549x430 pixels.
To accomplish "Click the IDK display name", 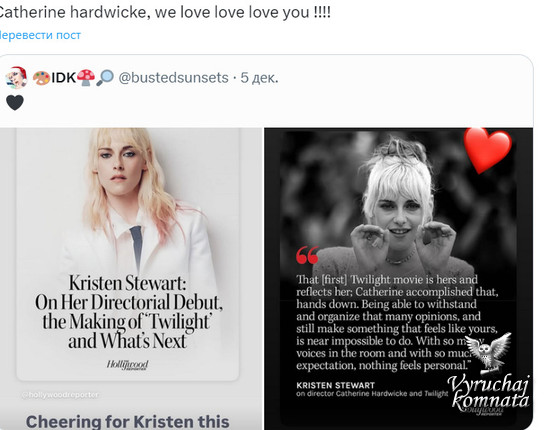I will coord(63,77).
